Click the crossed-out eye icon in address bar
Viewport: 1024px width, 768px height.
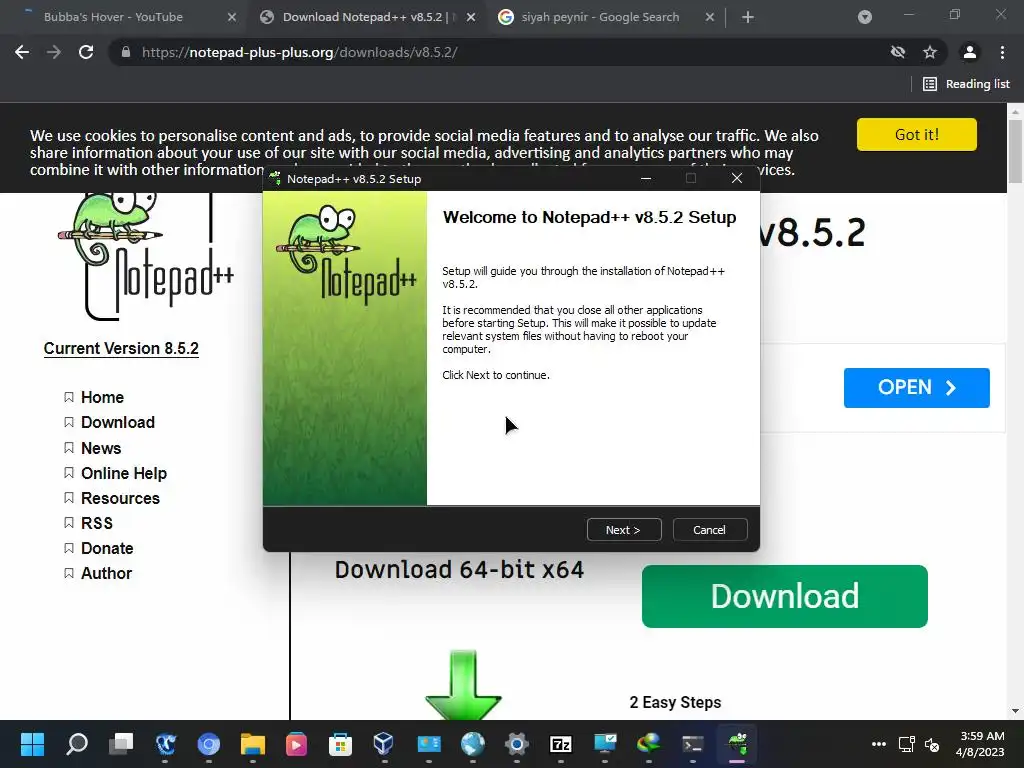898,52
